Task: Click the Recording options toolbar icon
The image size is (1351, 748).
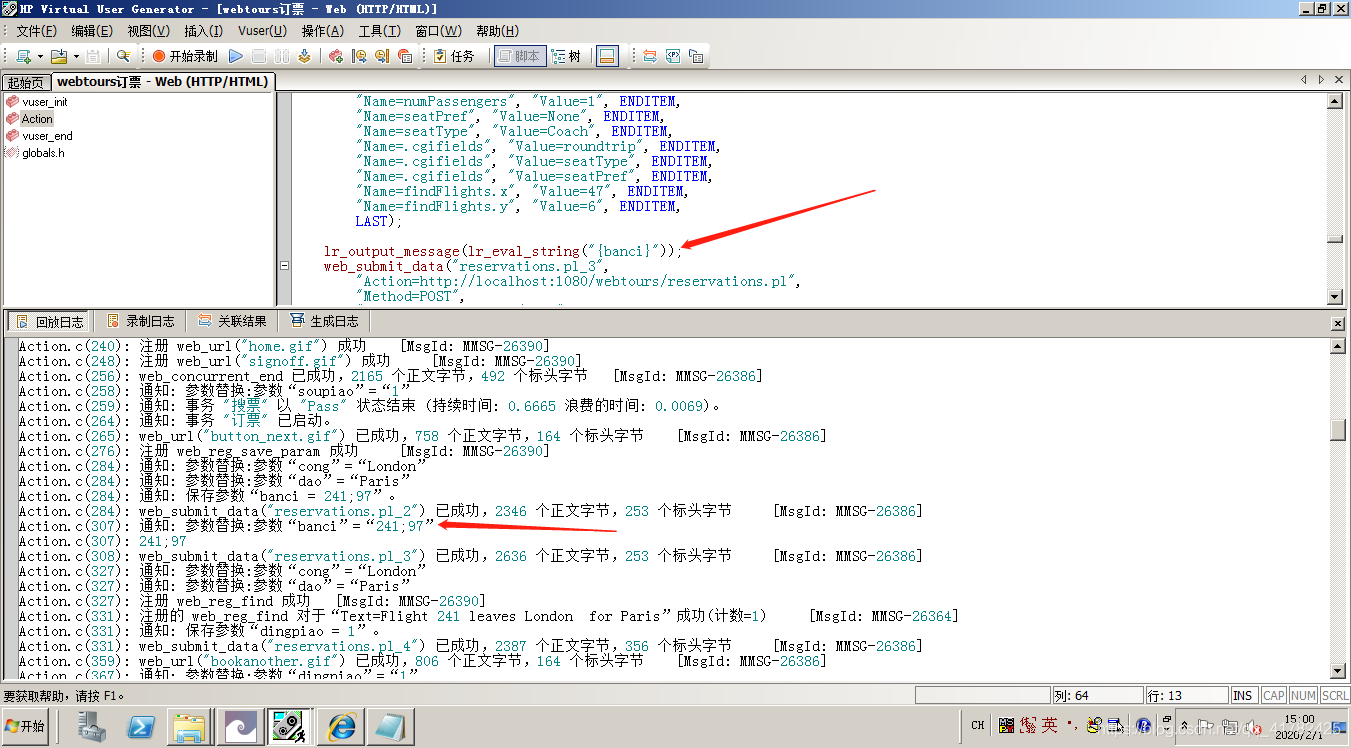Action: click(x=359, y=56)
